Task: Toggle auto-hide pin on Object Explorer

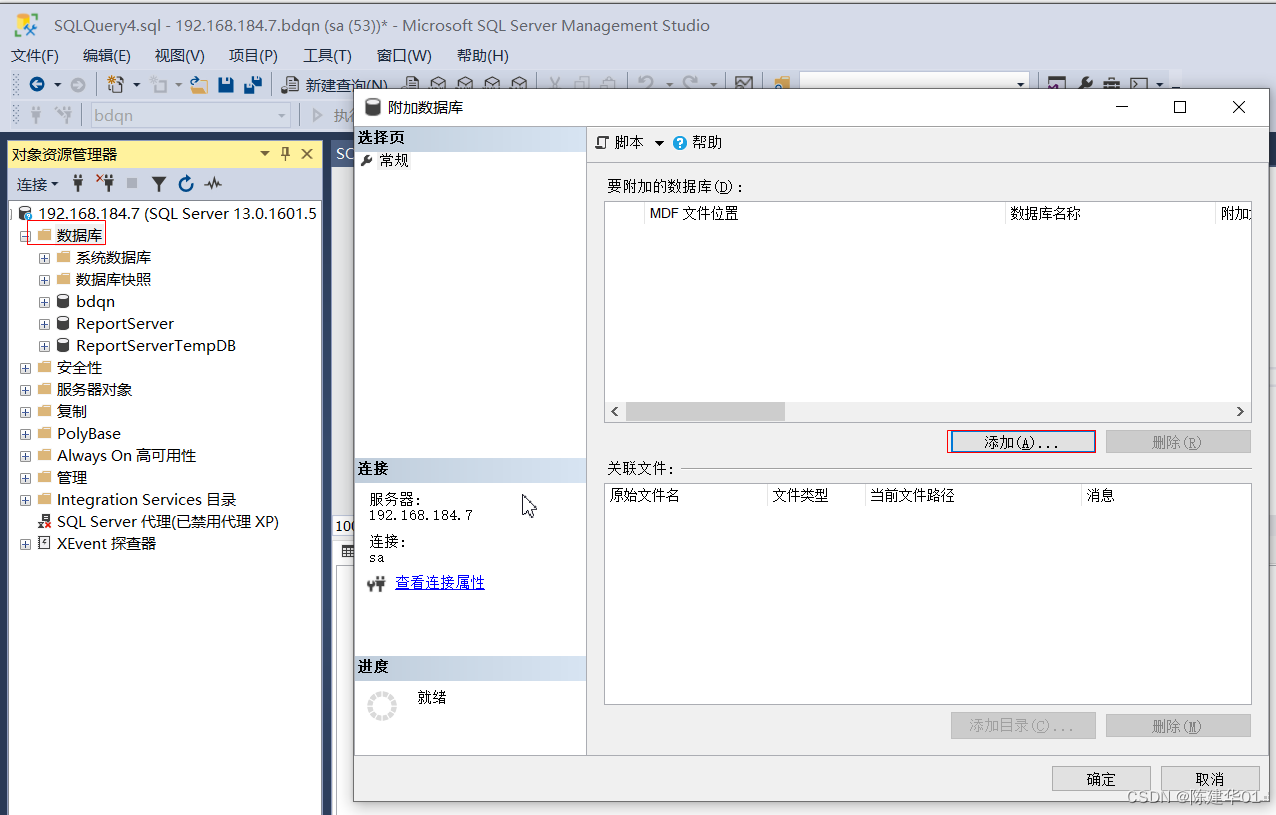Action: tap(286, 154)
